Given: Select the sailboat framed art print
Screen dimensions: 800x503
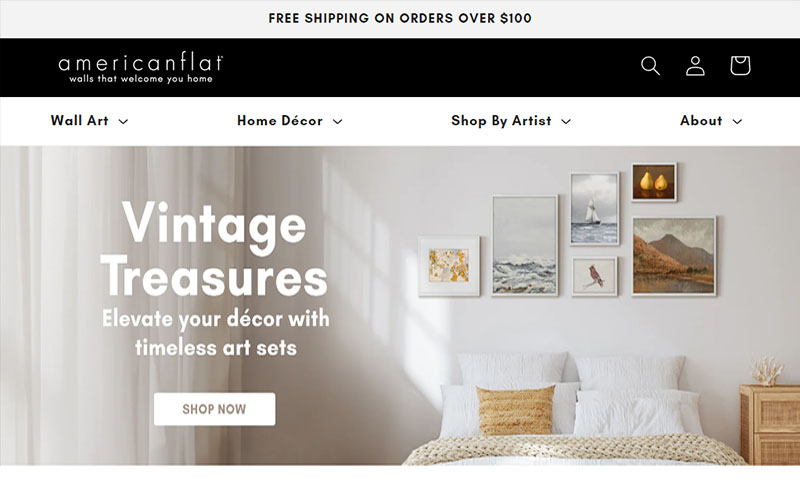Looking at the screenshot, I should coord(594,208).
